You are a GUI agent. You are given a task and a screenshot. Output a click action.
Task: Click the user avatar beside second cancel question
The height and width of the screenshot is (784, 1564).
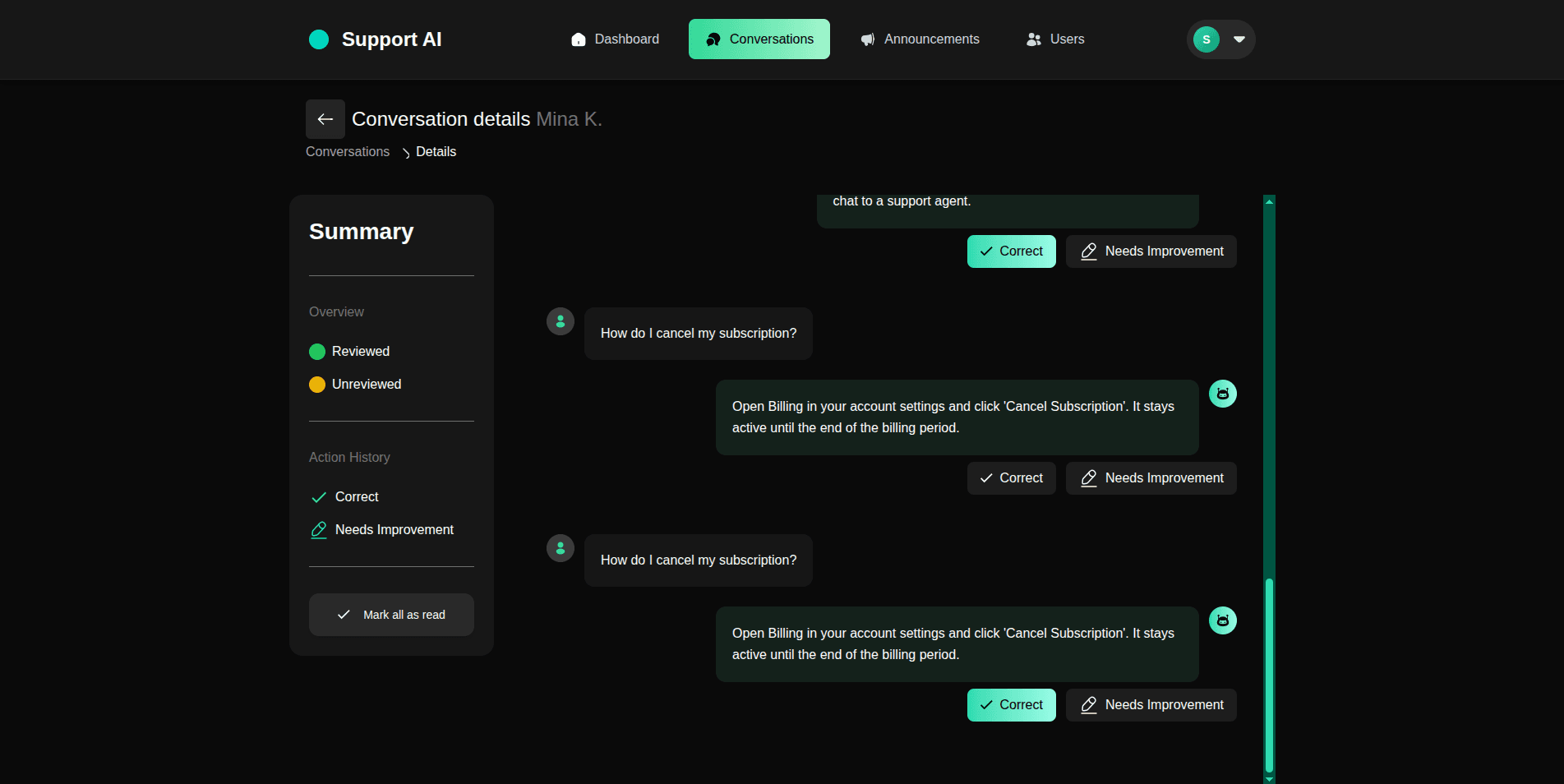(x=561, y=548)
